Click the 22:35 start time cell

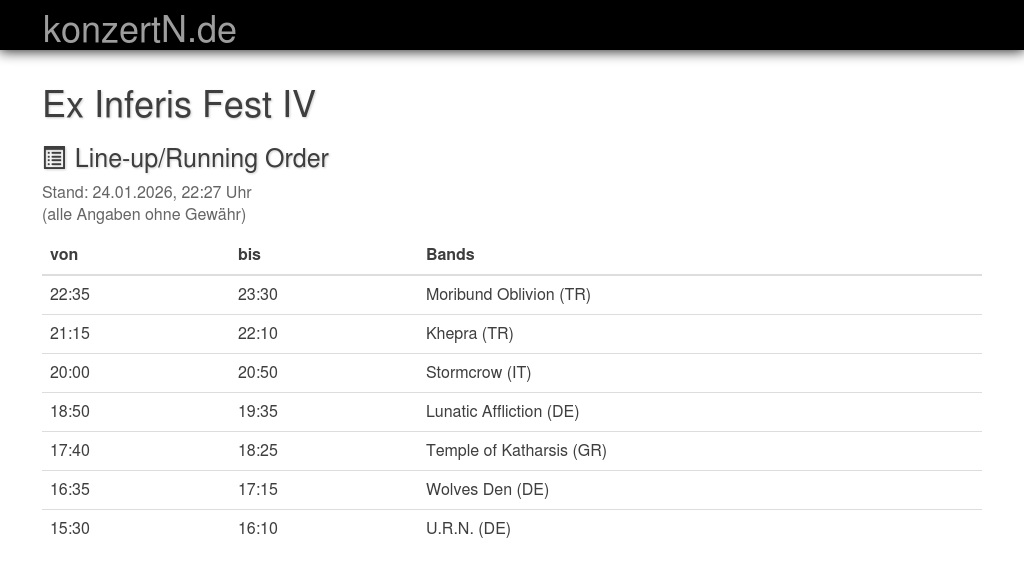pyautogui.click(x=70, y=294)
